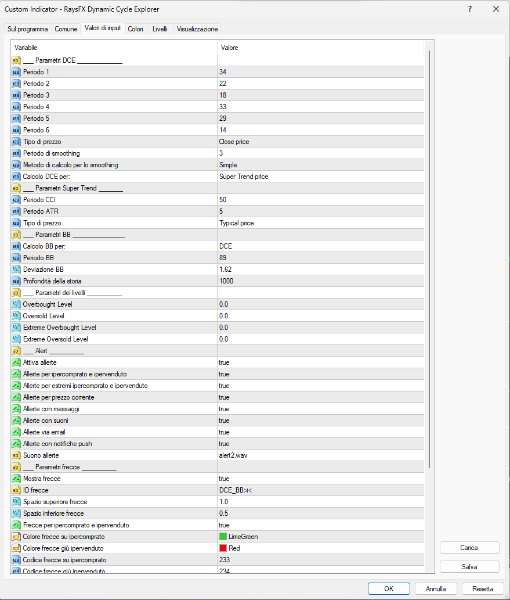
Task: Click the OK button
Action: coord(389,589)
